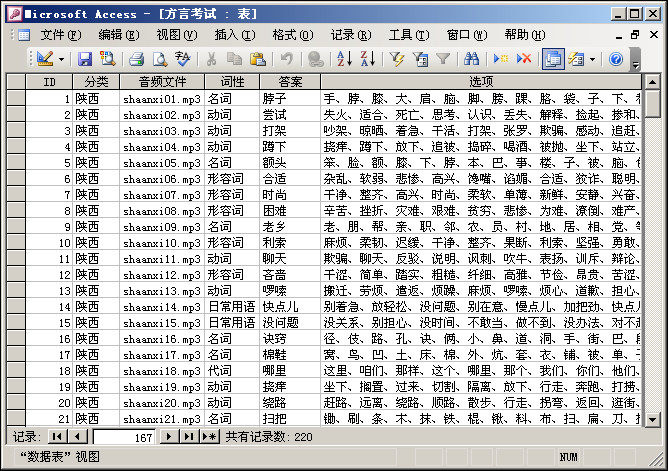The image size is (668, 471).
Task: Click the 日常用语 cell in row 14
Action: [232, 307]
